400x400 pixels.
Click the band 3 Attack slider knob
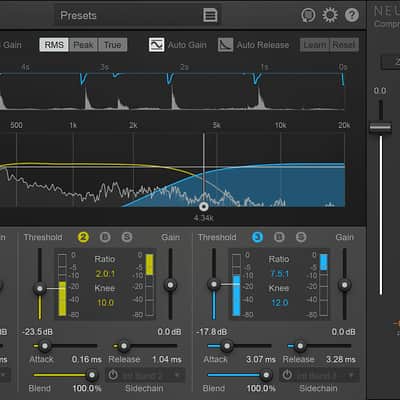pyautogui.click(x=227, y=346)
